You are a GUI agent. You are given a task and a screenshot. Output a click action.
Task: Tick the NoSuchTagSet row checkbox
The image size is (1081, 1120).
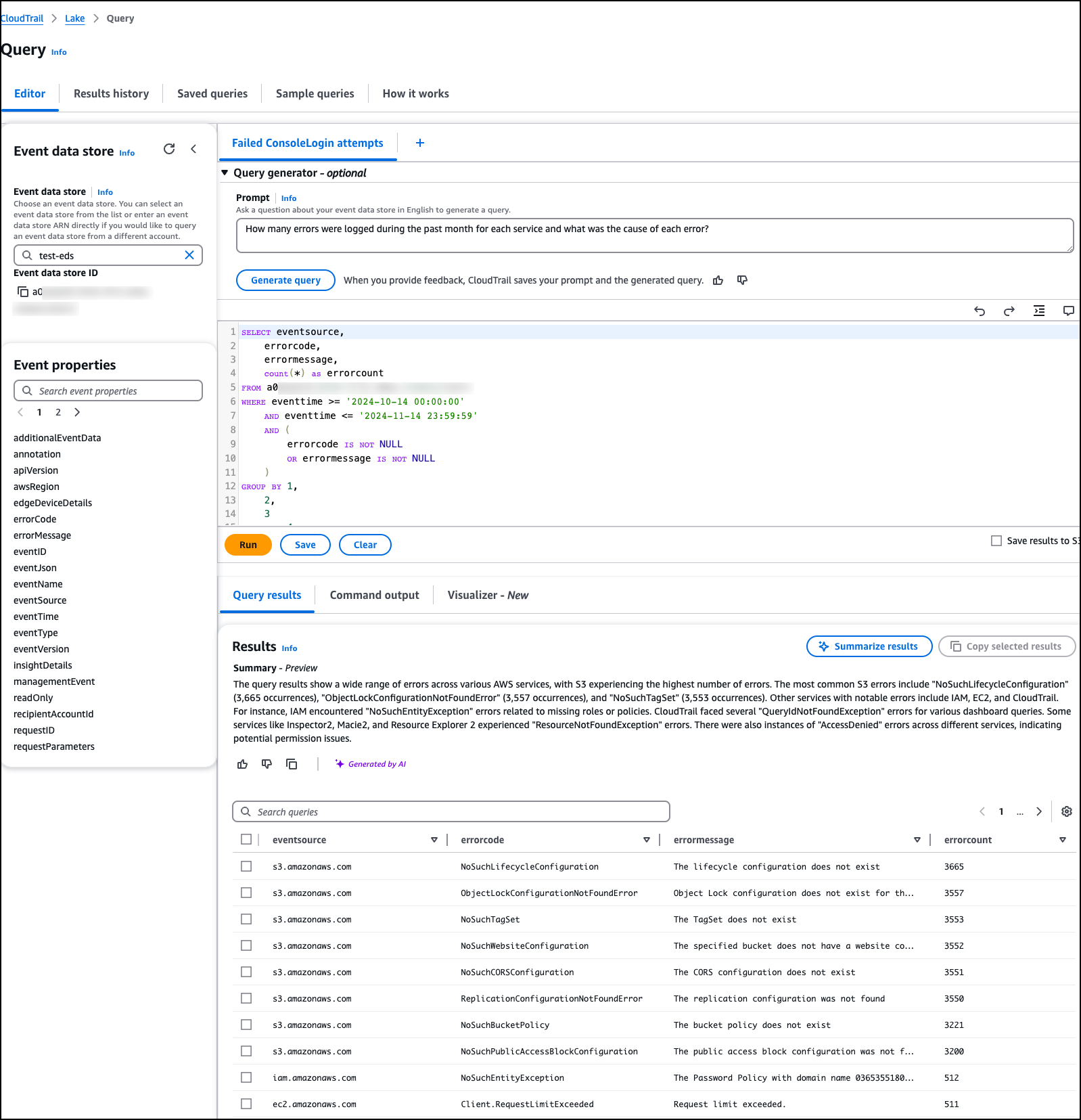click(246, 919)
